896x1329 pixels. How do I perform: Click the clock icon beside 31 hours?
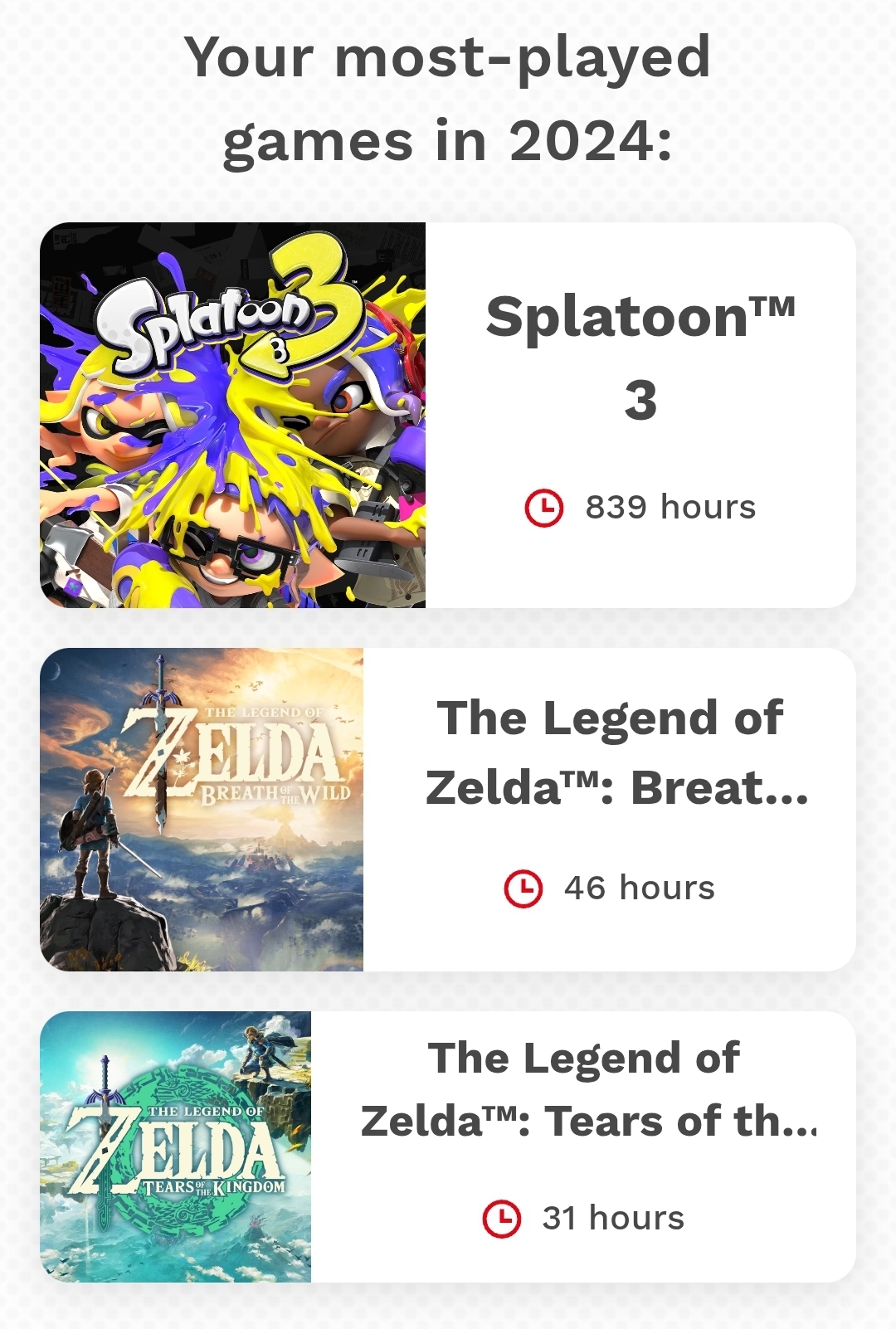(502, 1219)
